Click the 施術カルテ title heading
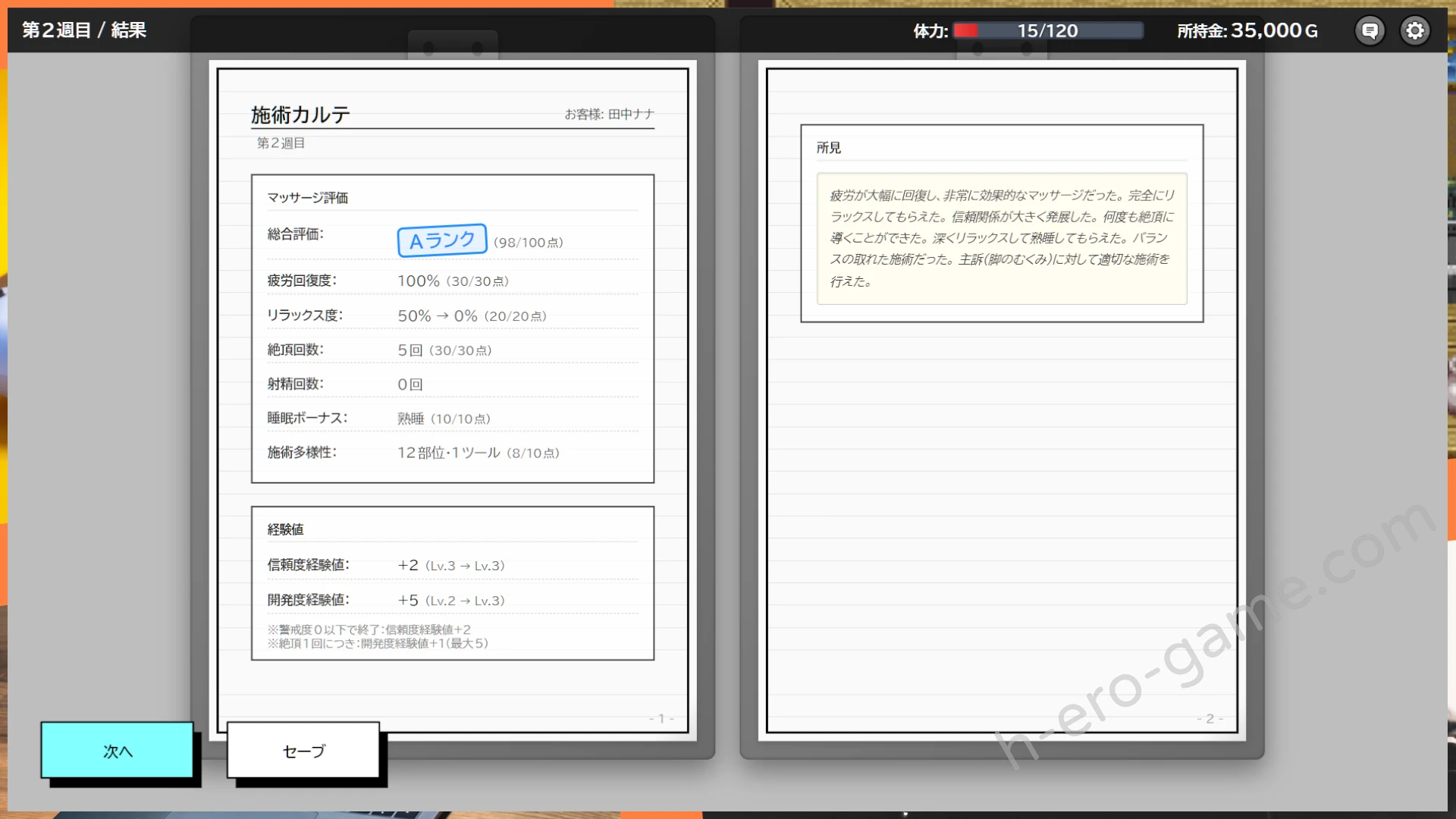This screenshot has width=1456, height=819. tap(300, 115)
